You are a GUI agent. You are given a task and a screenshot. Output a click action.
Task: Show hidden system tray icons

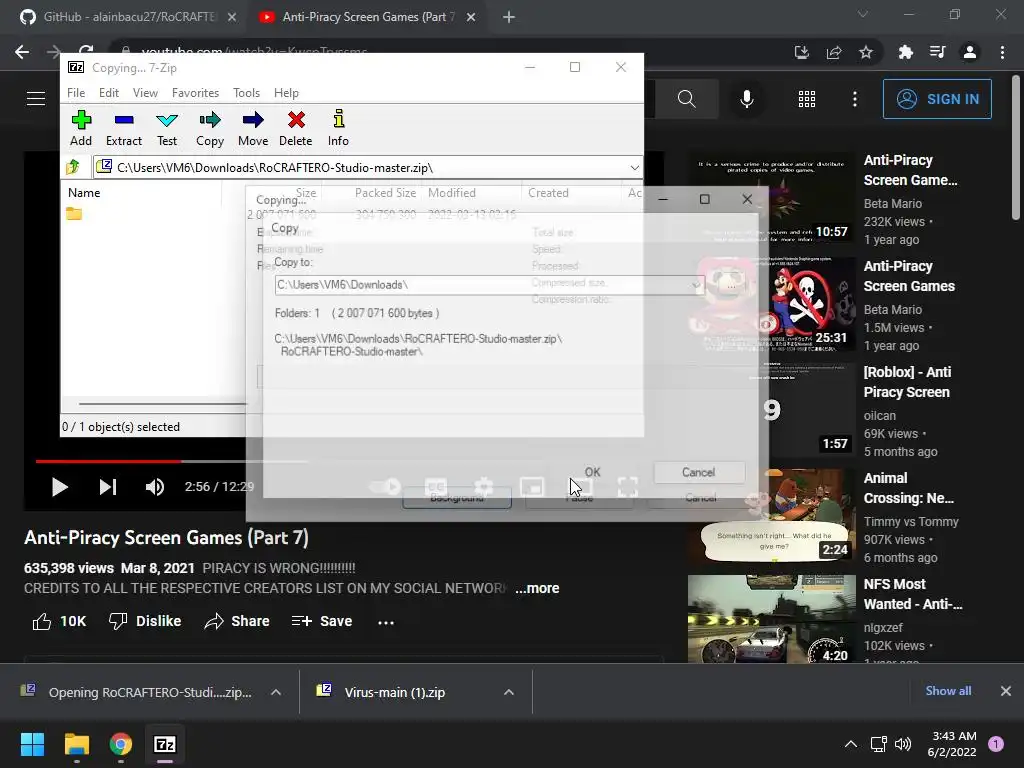click(850, 744)
